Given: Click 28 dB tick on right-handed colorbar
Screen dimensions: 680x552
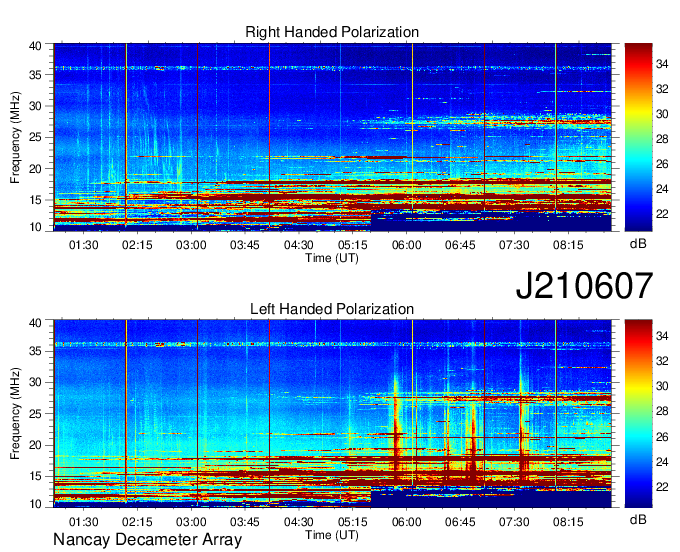Looking at the screenshot, I should 662,139.
